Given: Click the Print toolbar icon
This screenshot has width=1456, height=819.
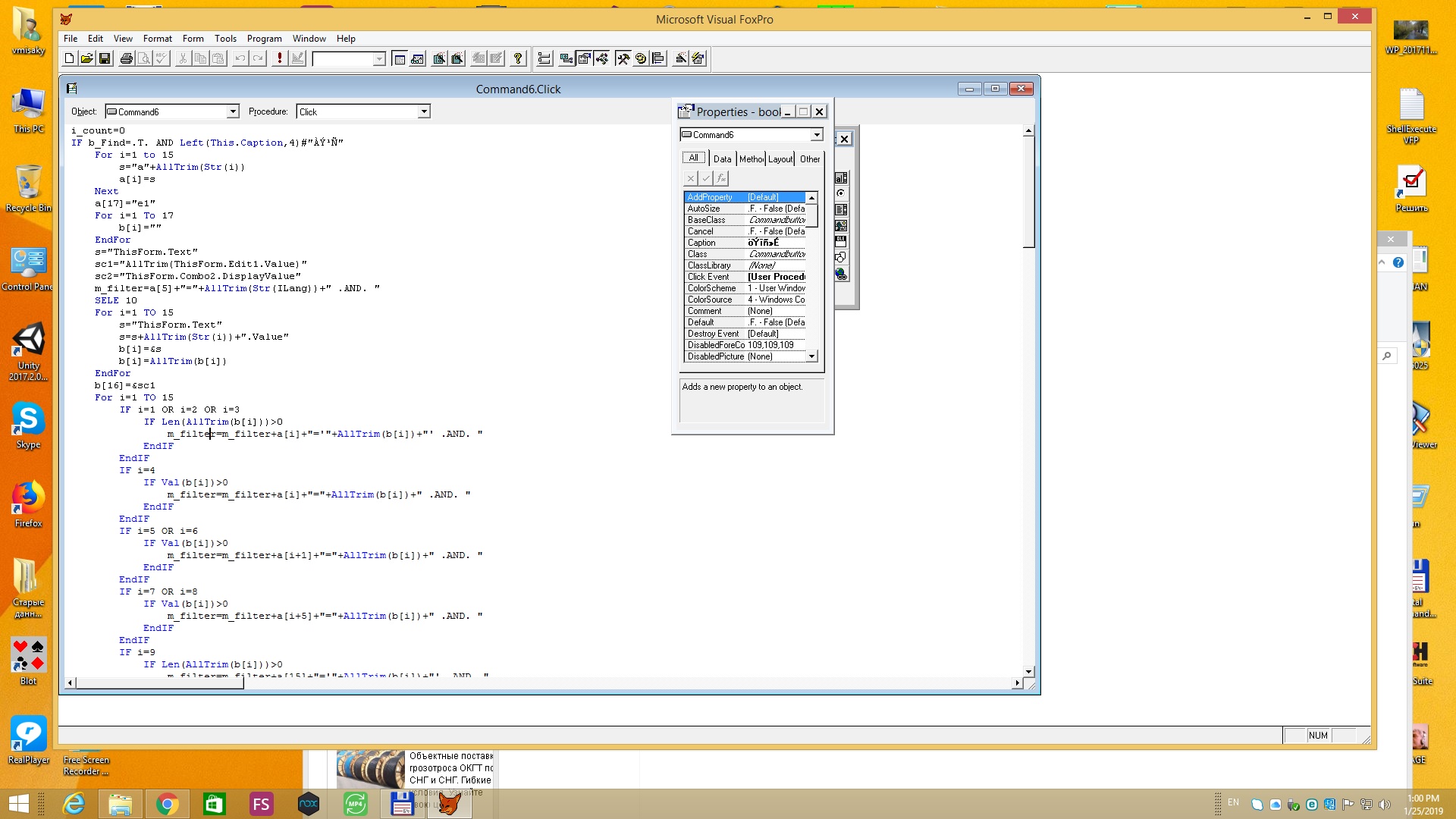Looking at the screenshot, I should pyautogui.click(x=127, y=58).
